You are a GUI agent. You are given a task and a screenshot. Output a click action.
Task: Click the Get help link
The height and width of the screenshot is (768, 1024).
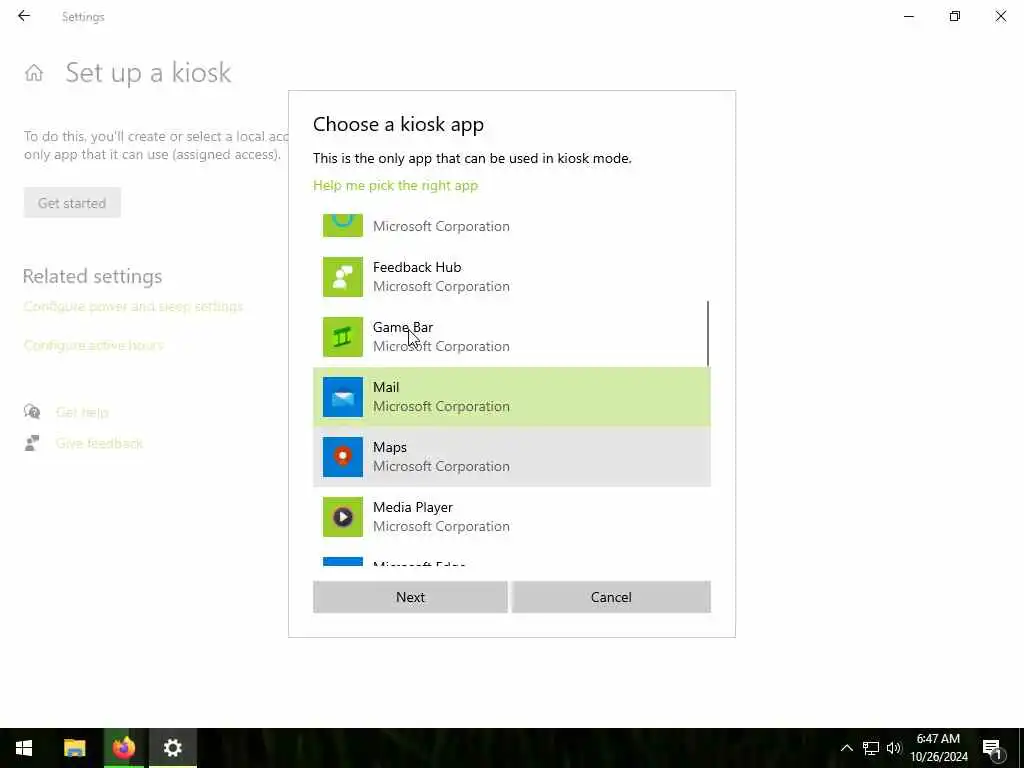pos(82,412)
